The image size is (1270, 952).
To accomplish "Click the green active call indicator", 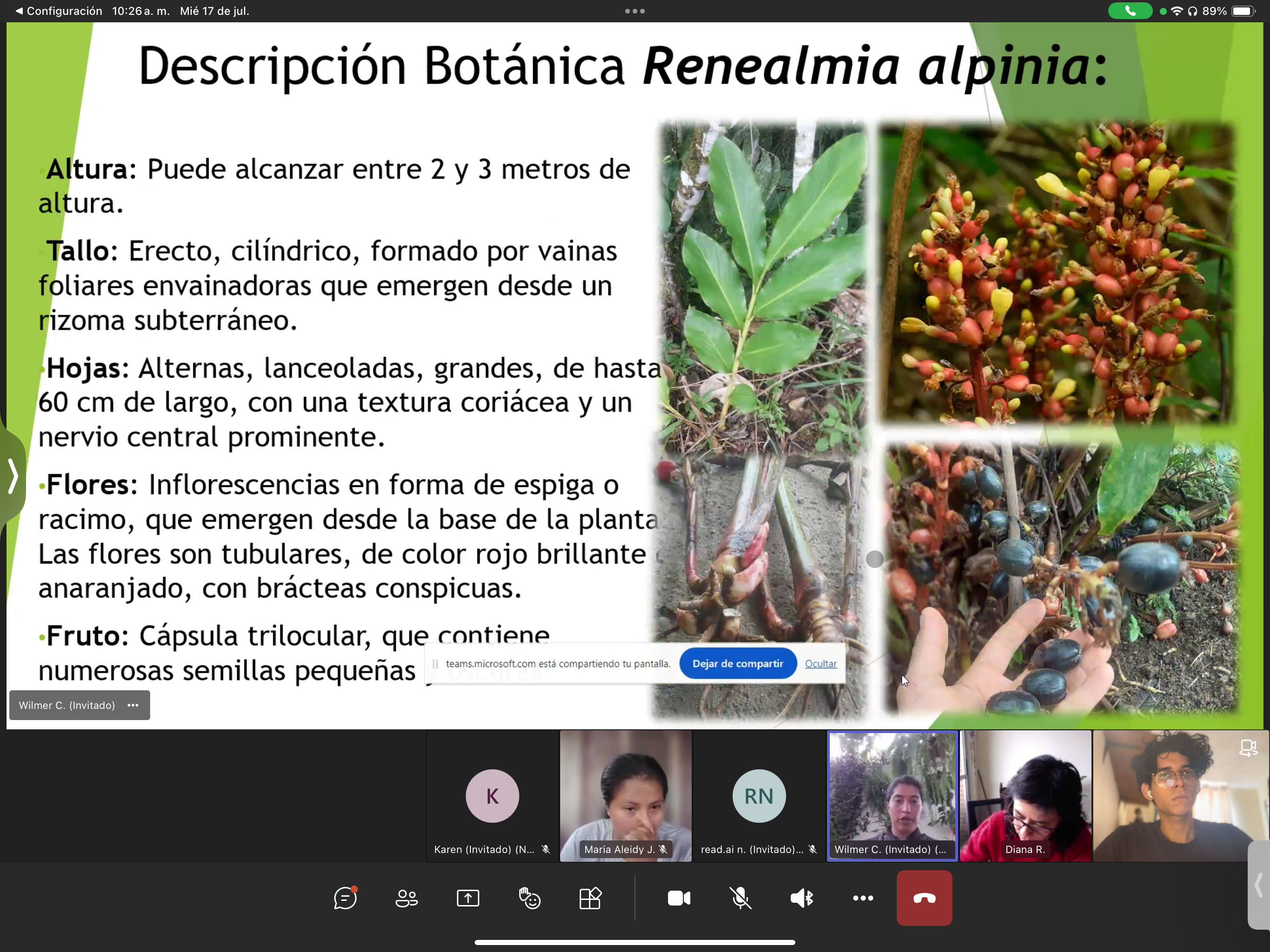I will coord(1129,11).
